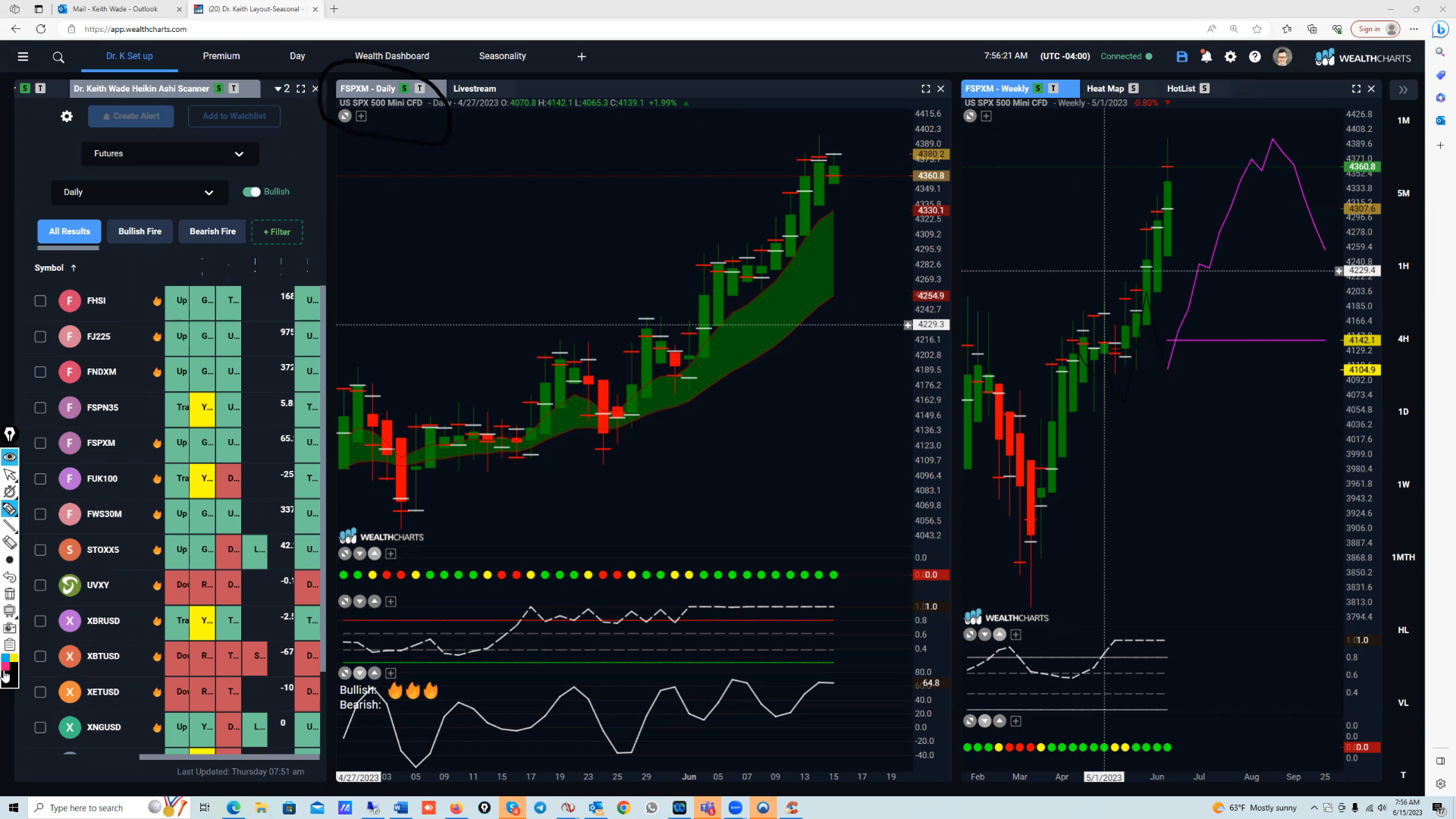
Task: Select the arrow cursor drawing tool
Action: click(x=10, y=475)
